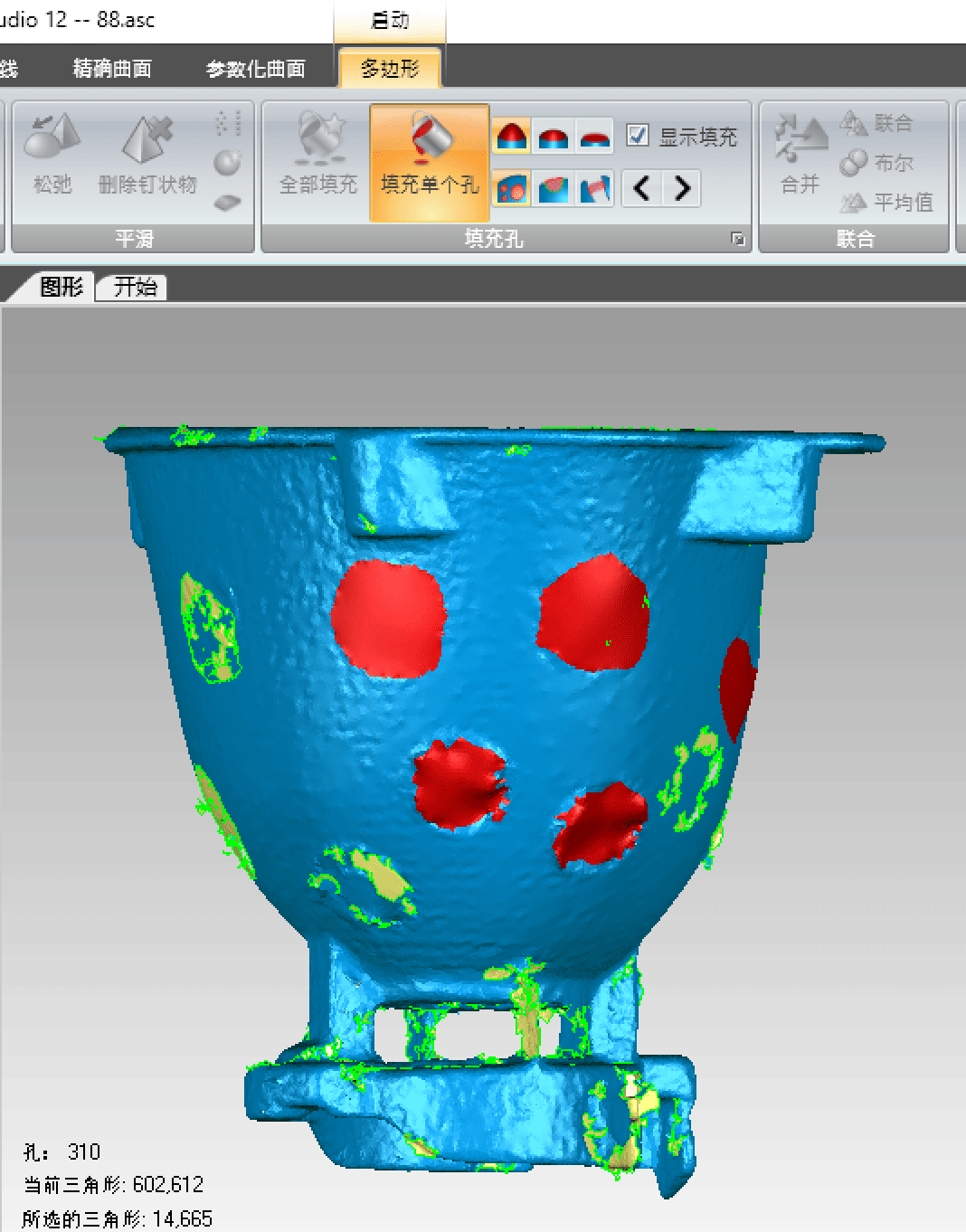Select the 图形 view tab
The height and width of the screenshot is (1232, 966).
click(60, 287)
